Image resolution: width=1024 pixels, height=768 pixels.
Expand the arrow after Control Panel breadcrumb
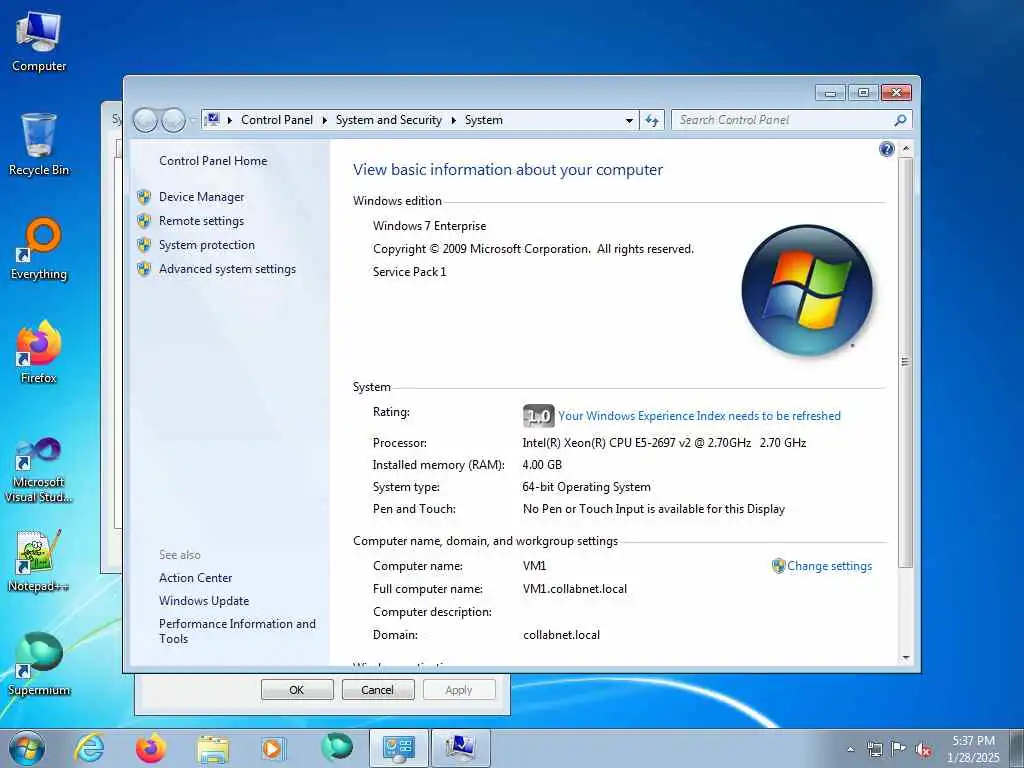click(x=325, y=120)
